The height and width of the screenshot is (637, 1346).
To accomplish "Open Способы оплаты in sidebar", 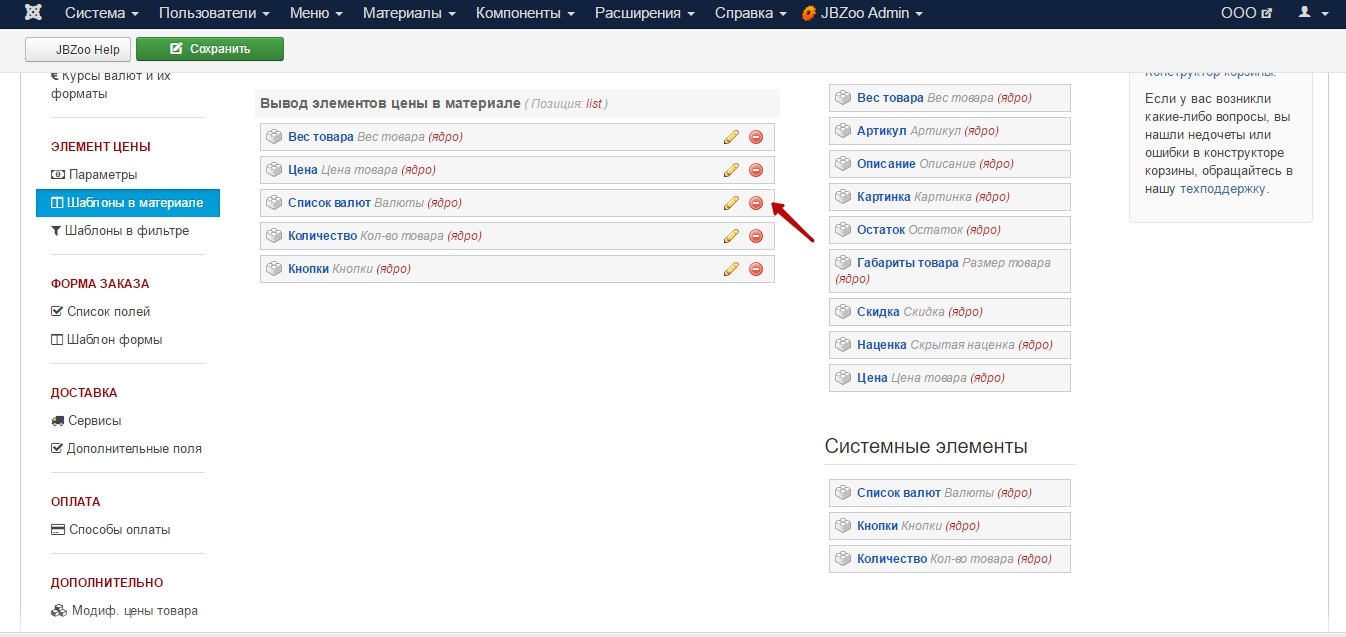I will coord(119,530).
